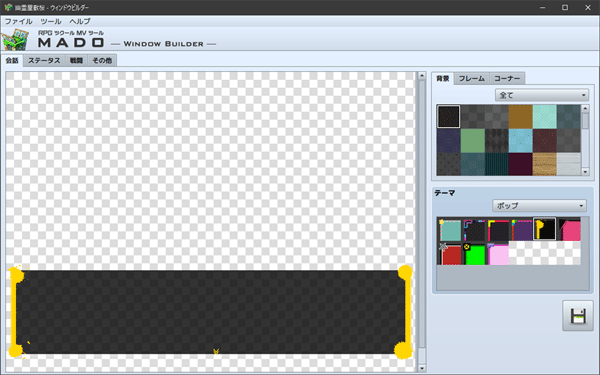Pick the purple theme with rainbow border
The height and width of the screenshot is (375, 600).
click(x=522, y=230)
